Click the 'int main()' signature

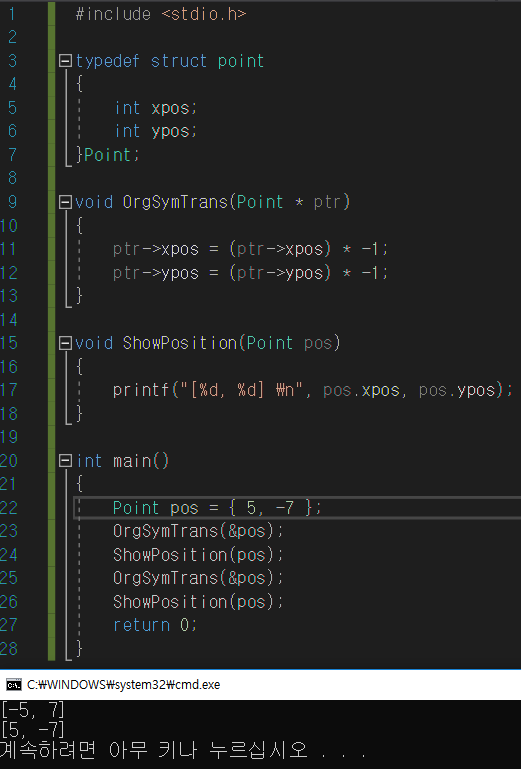click(x=123, y=461)
